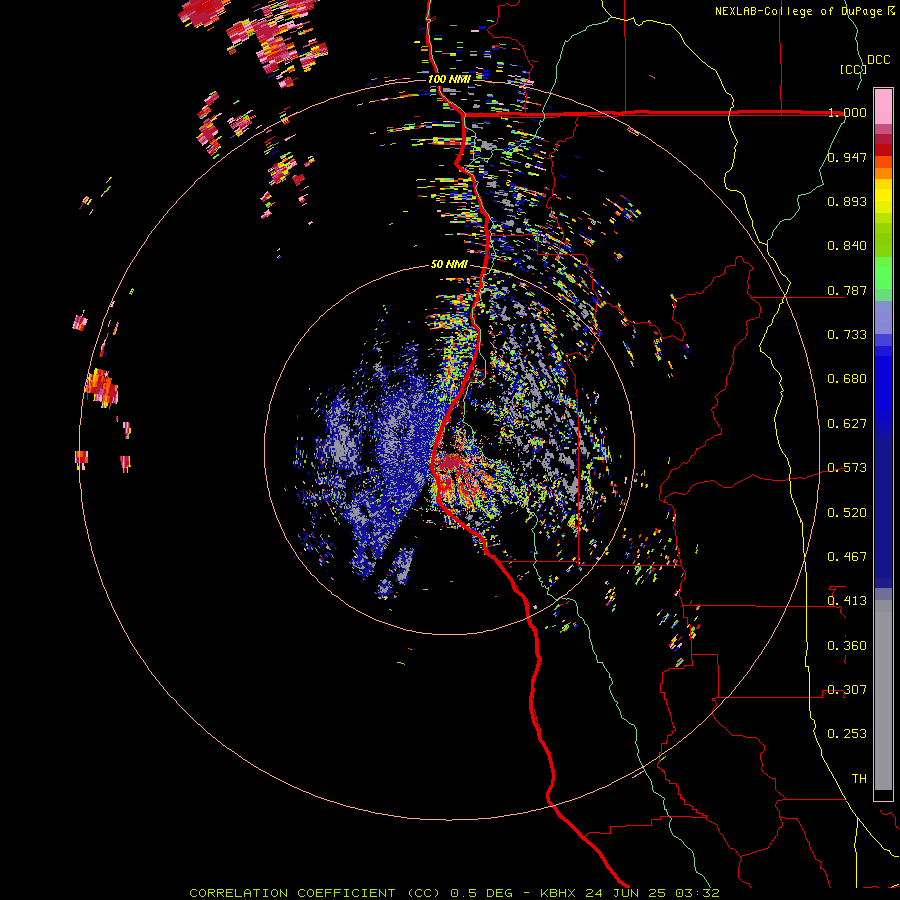The image size is (900, 900).
Task: Click the 100 NMI range ring label
Action: pos(449,79)
